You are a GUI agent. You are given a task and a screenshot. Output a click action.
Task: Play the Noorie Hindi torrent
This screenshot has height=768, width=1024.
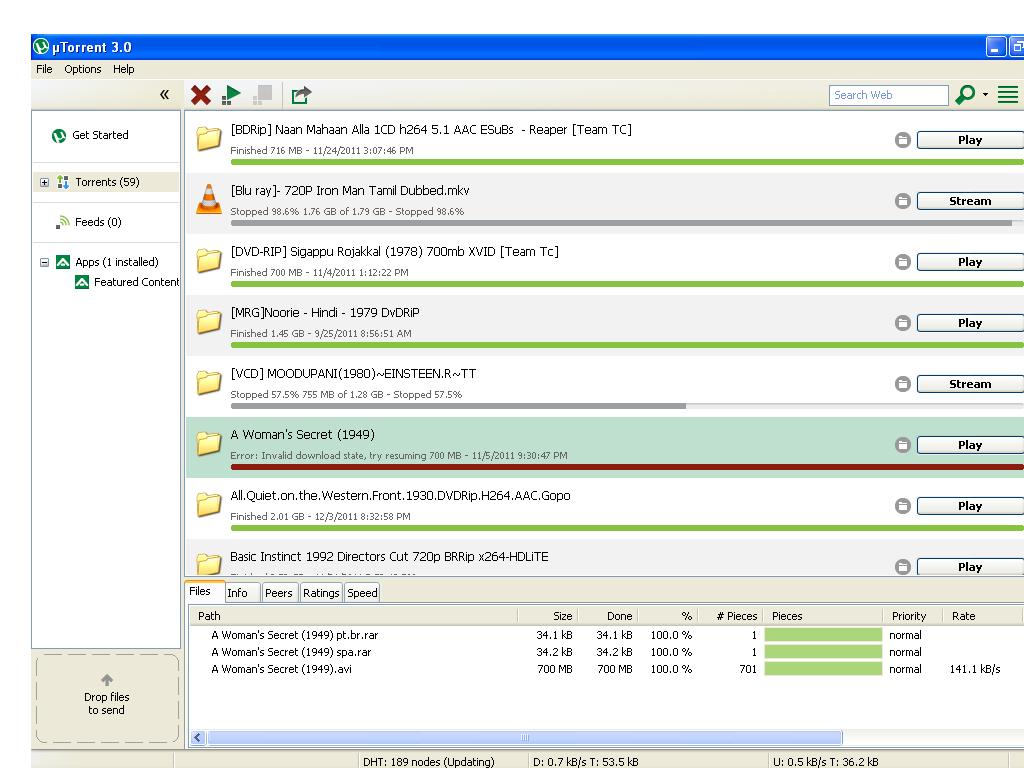pos(970,323)
